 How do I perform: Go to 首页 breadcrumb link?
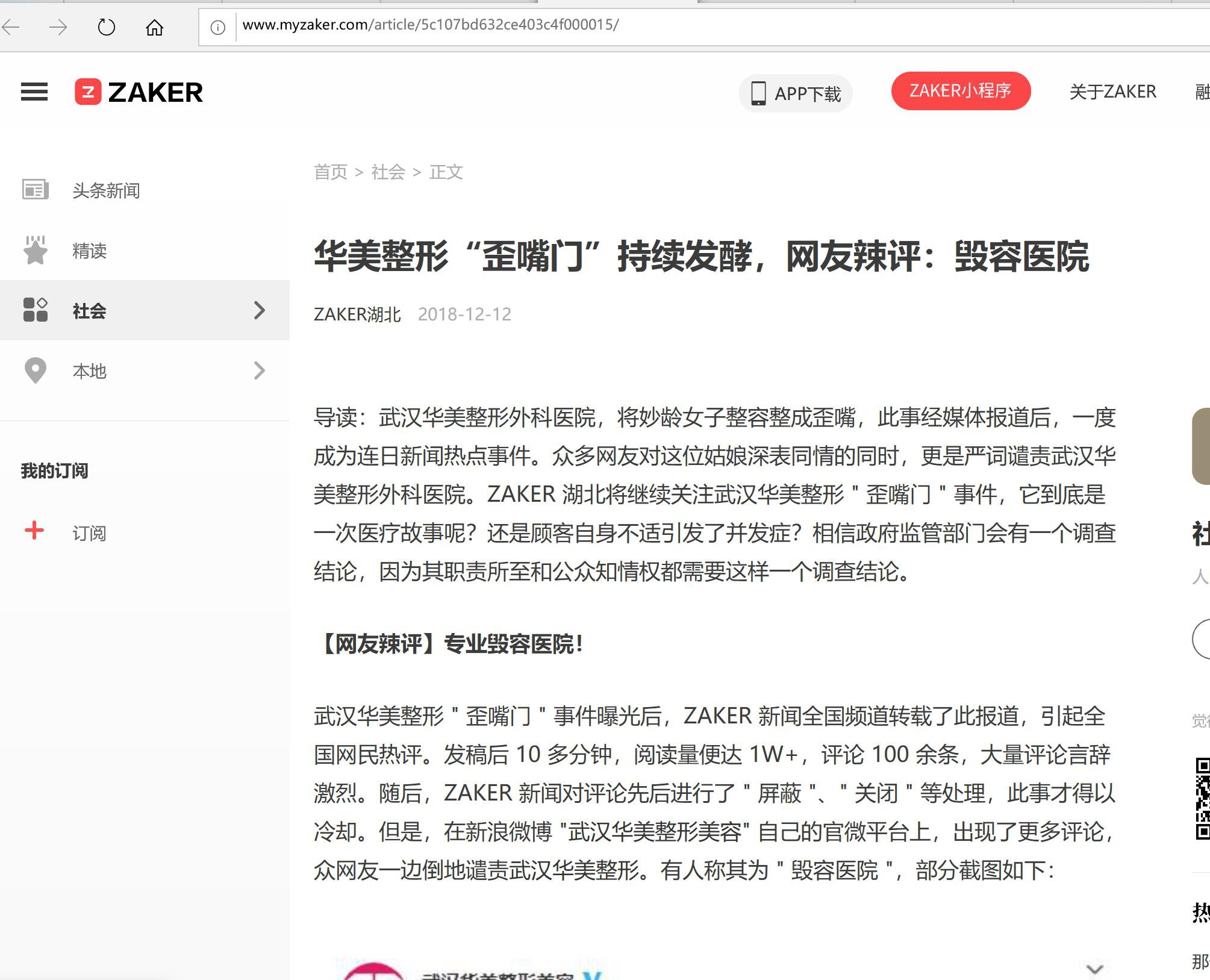coord(331,172)
